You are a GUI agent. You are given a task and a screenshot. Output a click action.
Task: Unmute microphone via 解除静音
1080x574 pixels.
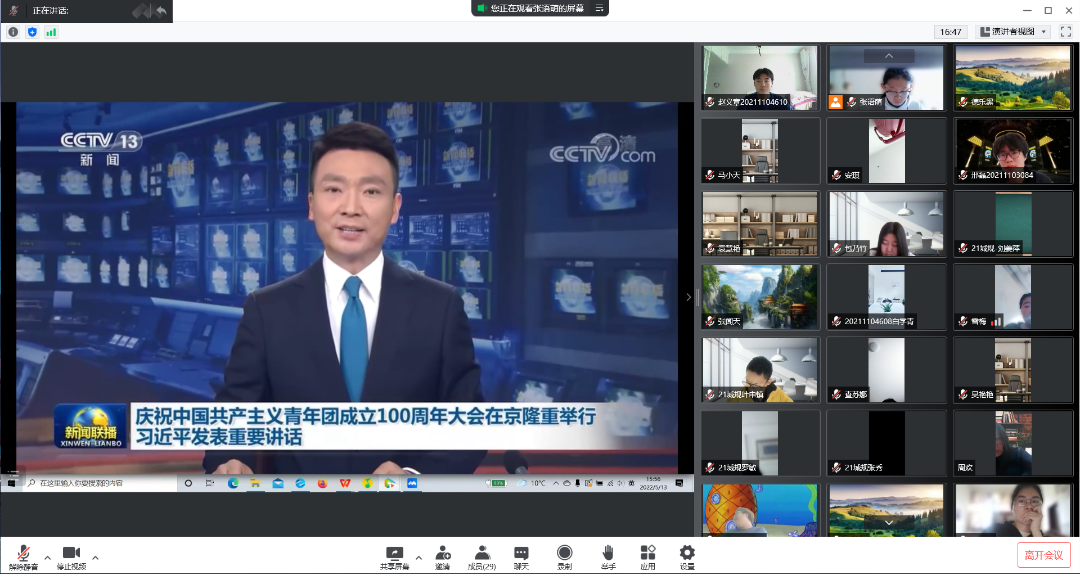pos(23,554)
